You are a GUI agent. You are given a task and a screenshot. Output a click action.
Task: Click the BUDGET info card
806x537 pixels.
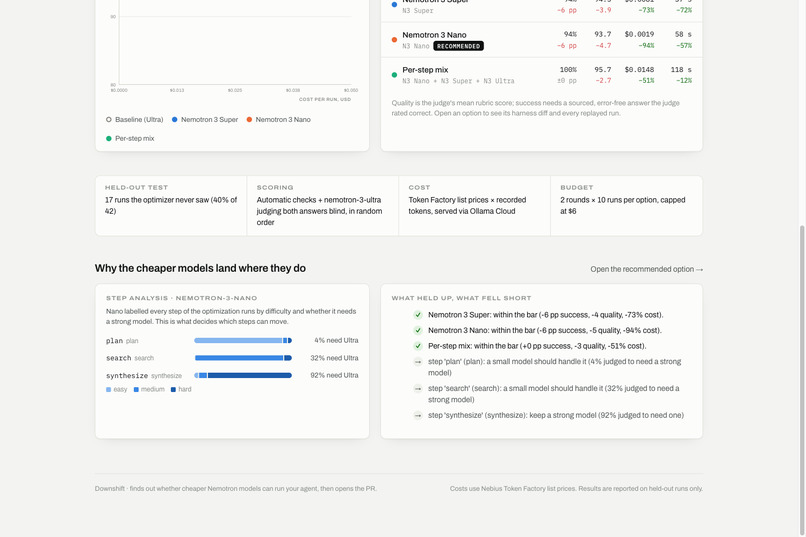626,206
